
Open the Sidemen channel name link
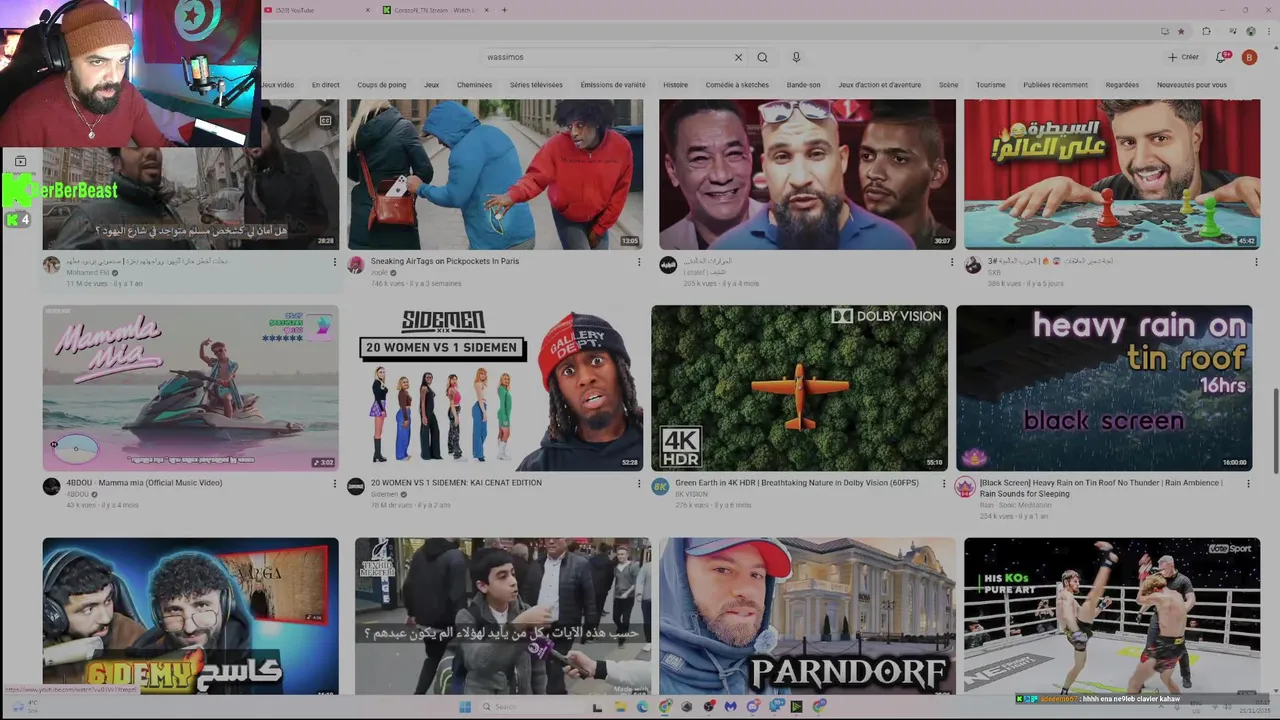(384, 494)
